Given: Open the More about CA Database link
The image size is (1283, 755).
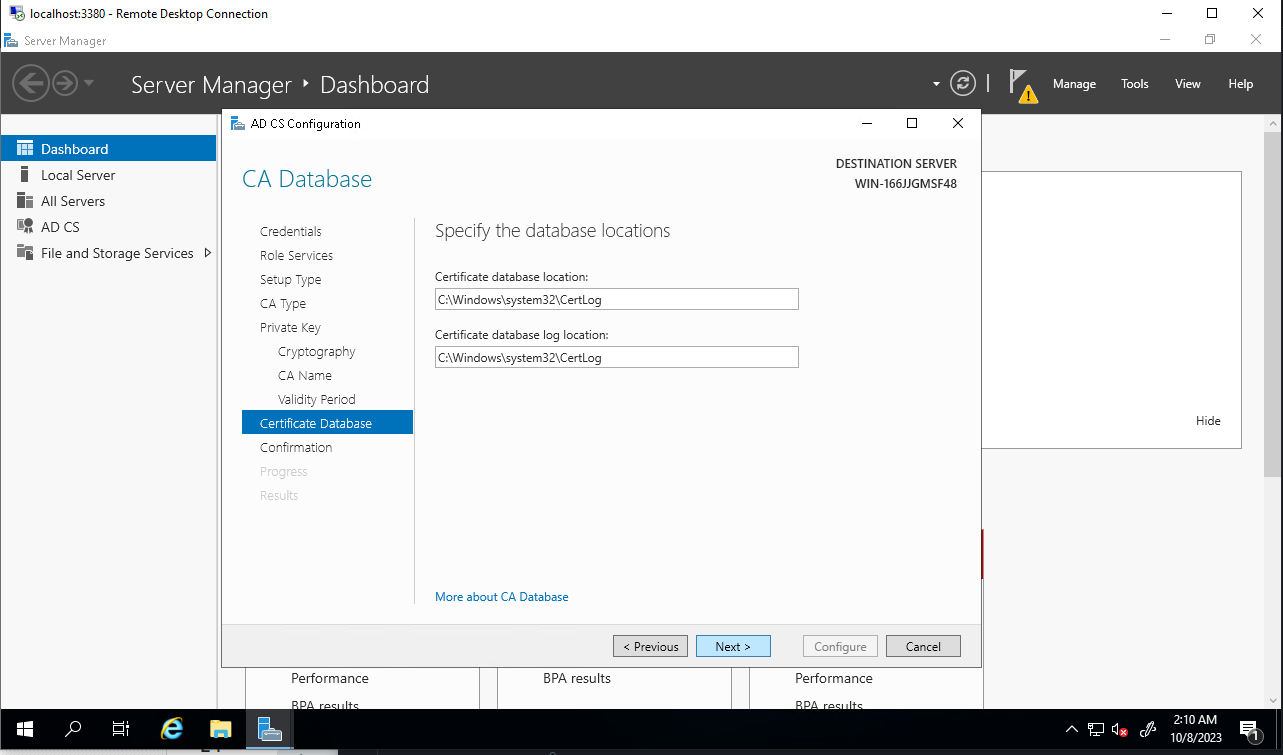Looking at the screenshot, I should coord(501,597).
